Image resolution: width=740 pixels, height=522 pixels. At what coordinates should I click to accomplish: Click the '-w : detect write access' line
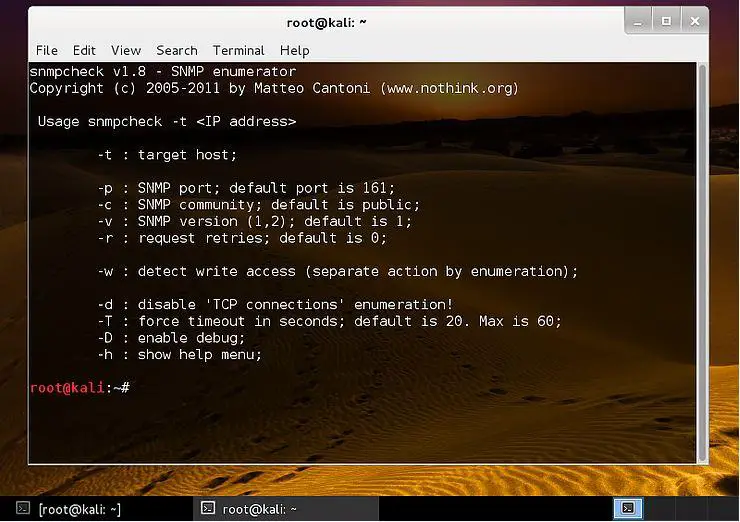[337, 271]
